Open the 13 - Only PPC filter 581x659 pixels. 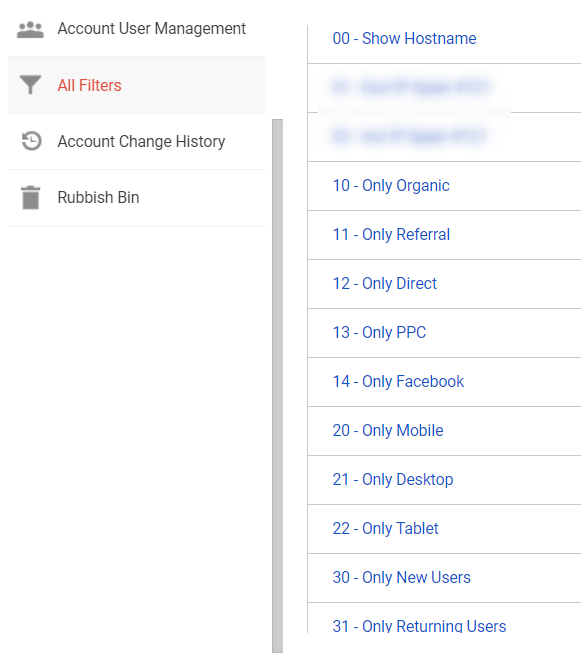click(x=379, y=332)
